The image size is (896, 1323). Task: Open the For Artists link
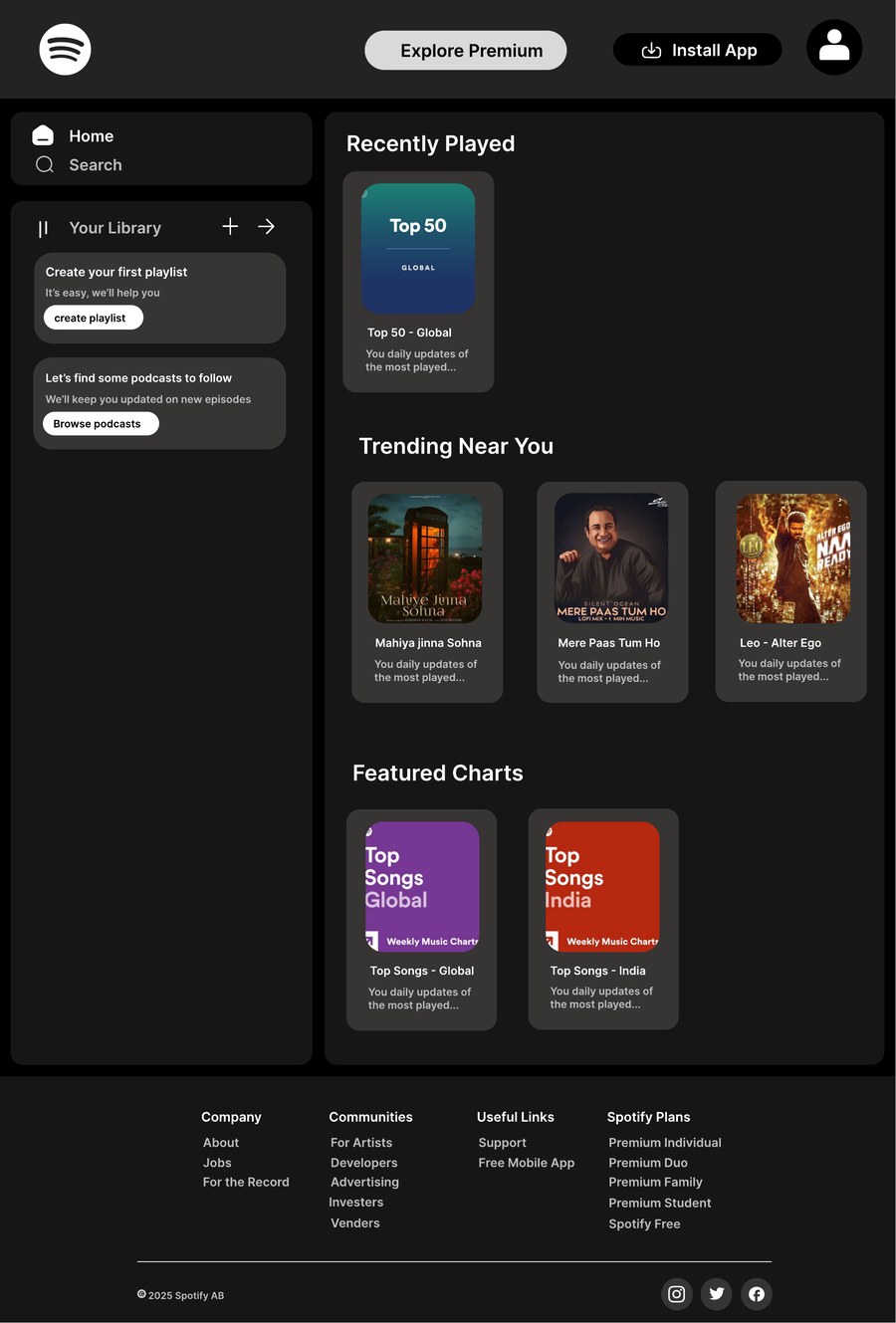click(361, 1143)
